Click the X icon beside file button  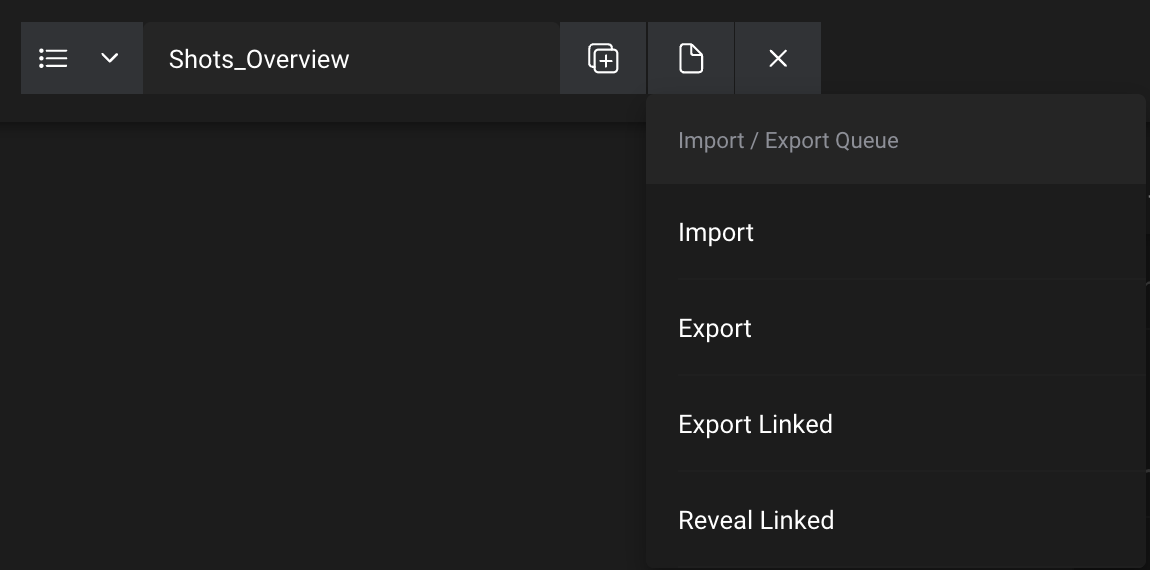click(778, 59)
